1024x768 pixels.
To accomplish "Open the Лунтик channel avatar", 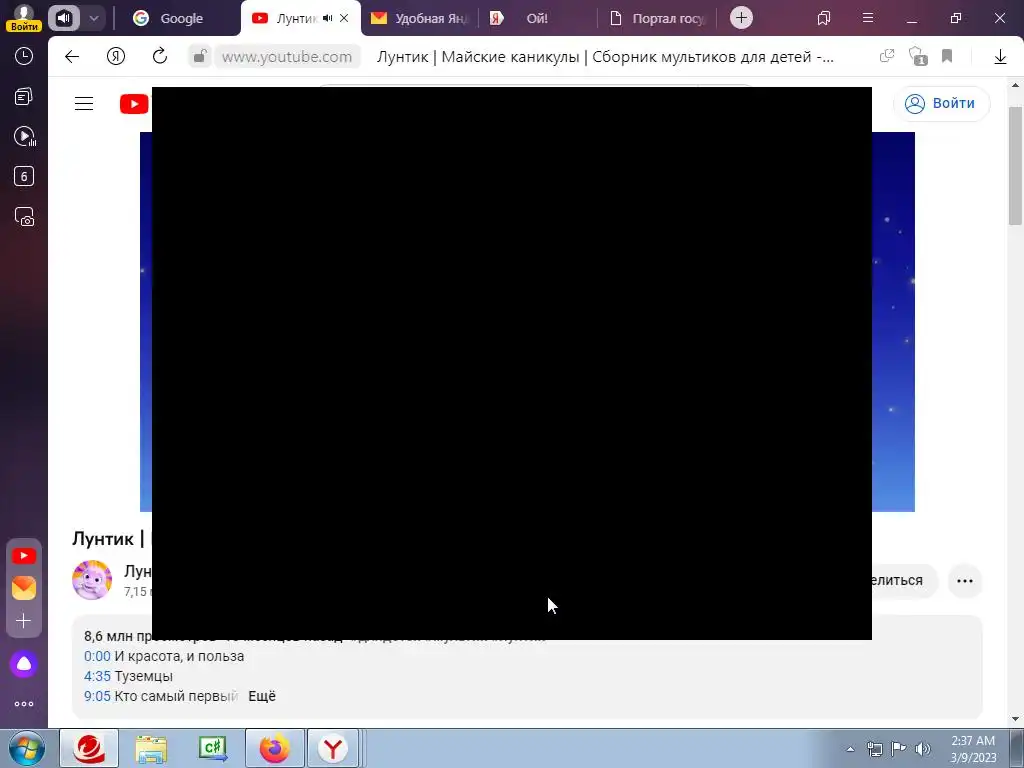I will [x=91, y=580].
